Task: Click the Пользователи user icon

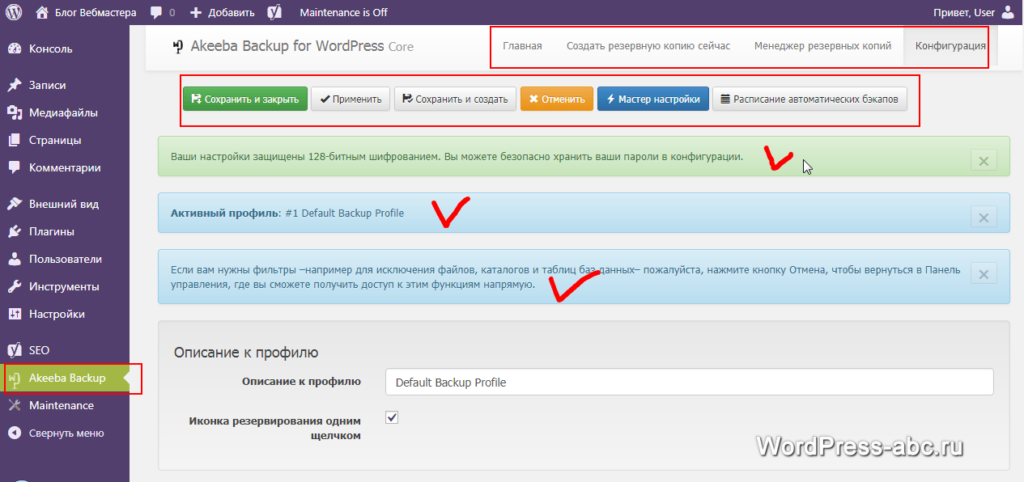Action: pyautogui.click(x=14, y=259)
